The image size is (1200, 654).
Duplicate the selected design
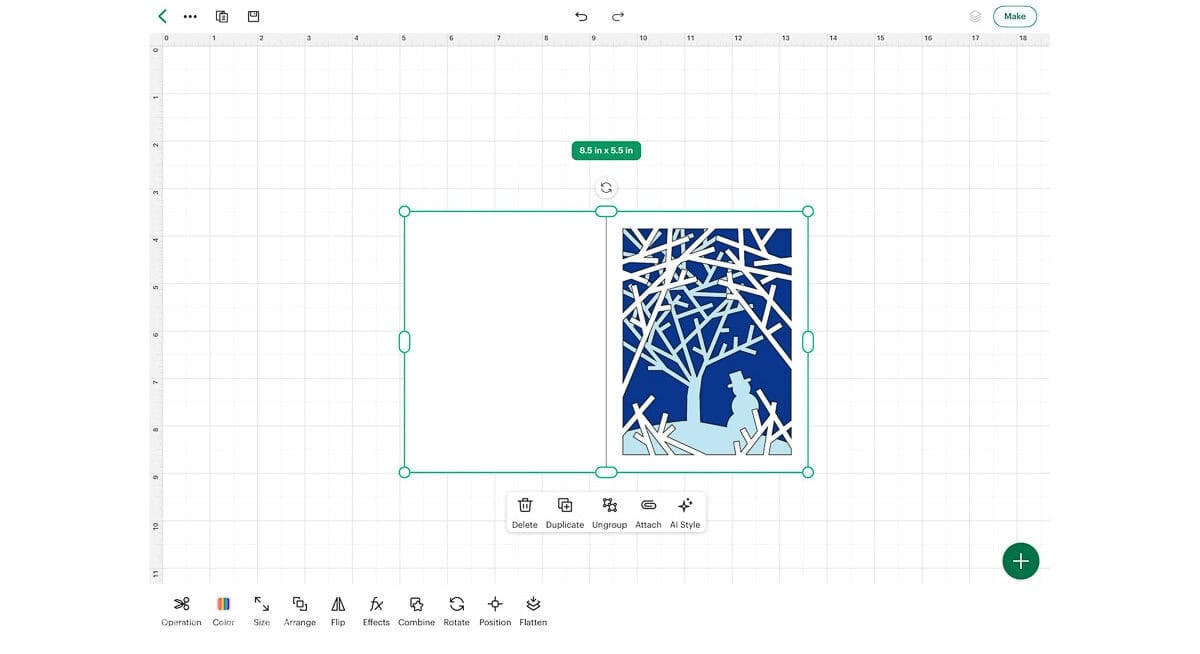(x=565, y=512)
